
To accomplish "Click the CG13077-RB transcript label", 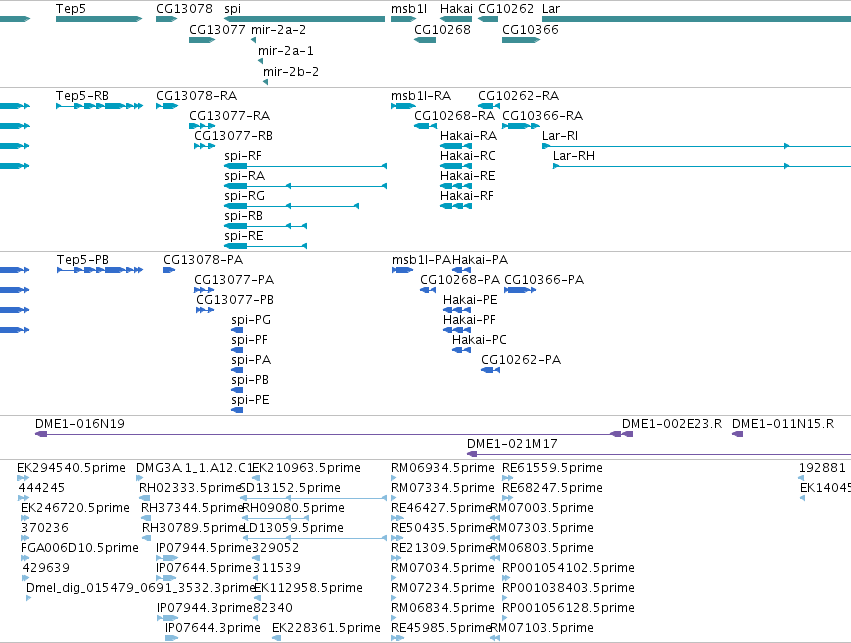I will pyautogui.click(x=233, y=136).
